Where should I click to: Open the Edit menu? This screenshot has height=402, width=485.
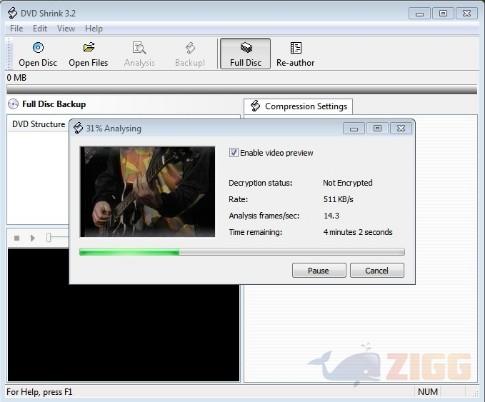pyautogui.click(x=40, y=29)
